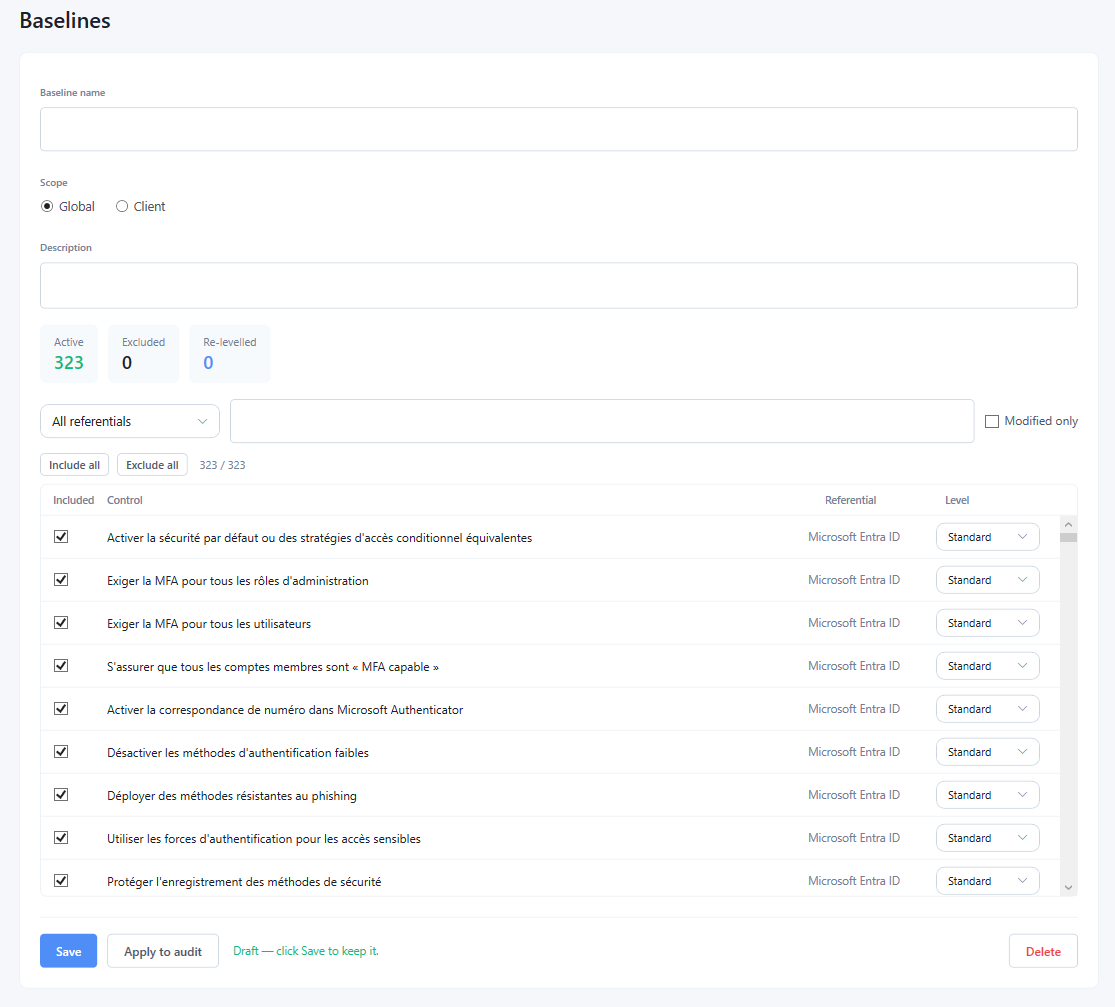Click the scrollbar up arrow of controls list
Image resolution: width=1115 pixels, height=1007 pixels.
pos(1068,524)
